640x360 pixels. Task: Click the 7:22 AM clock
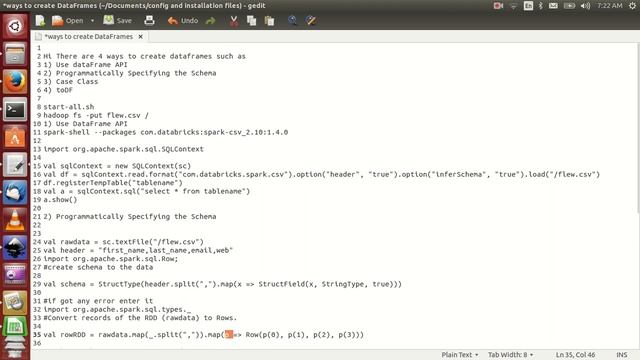pyautogui.click(x=609, y=6)
